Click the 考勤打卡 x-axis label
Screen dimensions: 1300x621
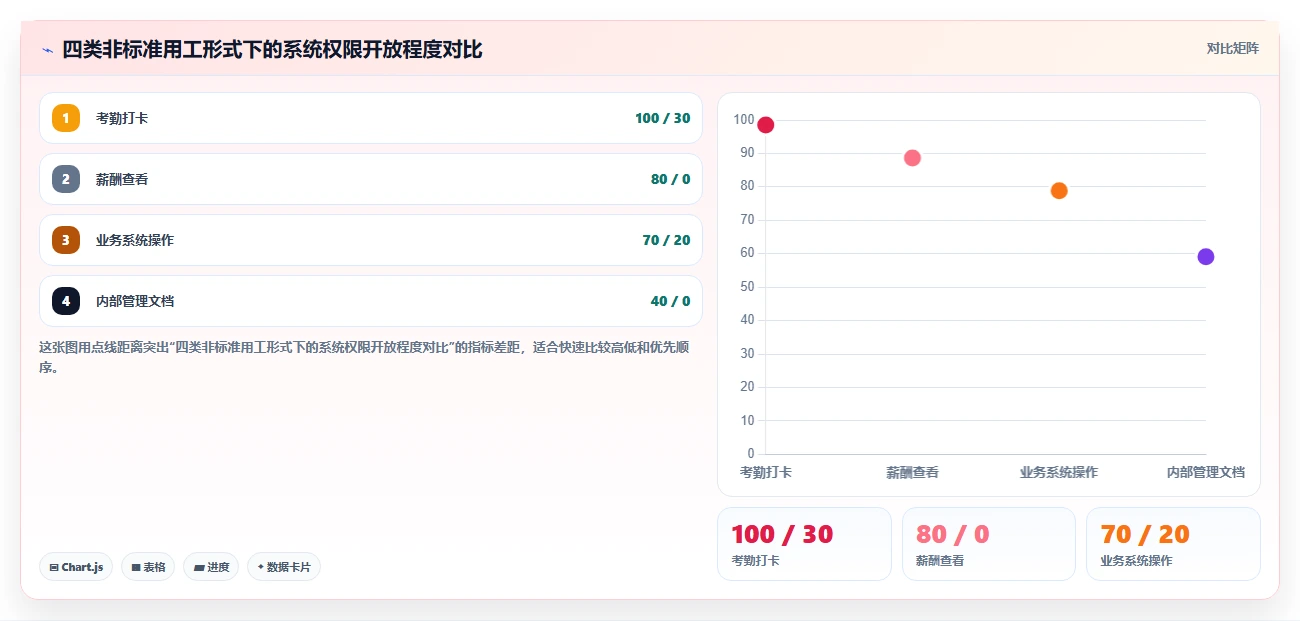point(766,472)
